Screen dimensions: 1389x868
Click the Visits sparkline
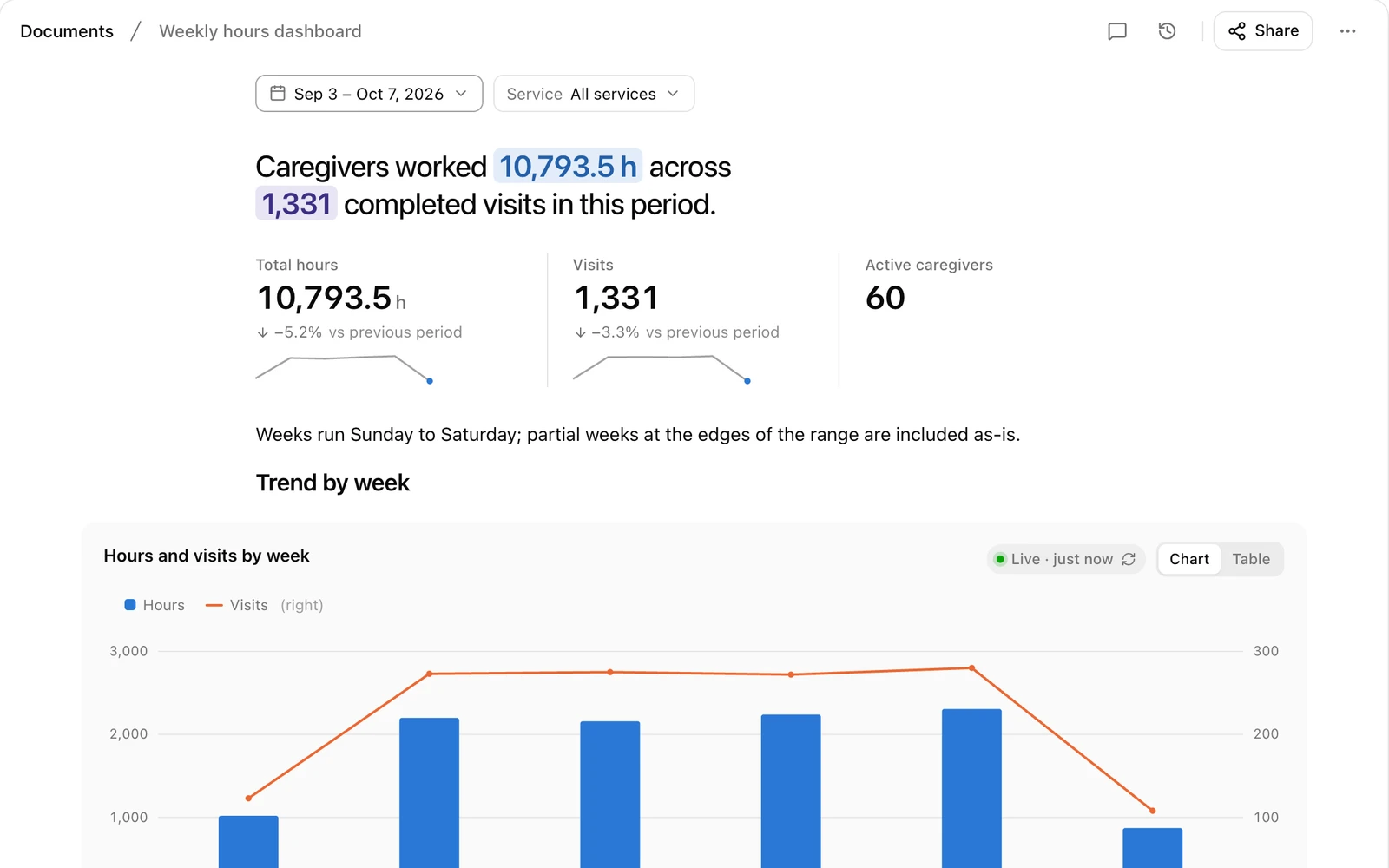tap(662, 369)
